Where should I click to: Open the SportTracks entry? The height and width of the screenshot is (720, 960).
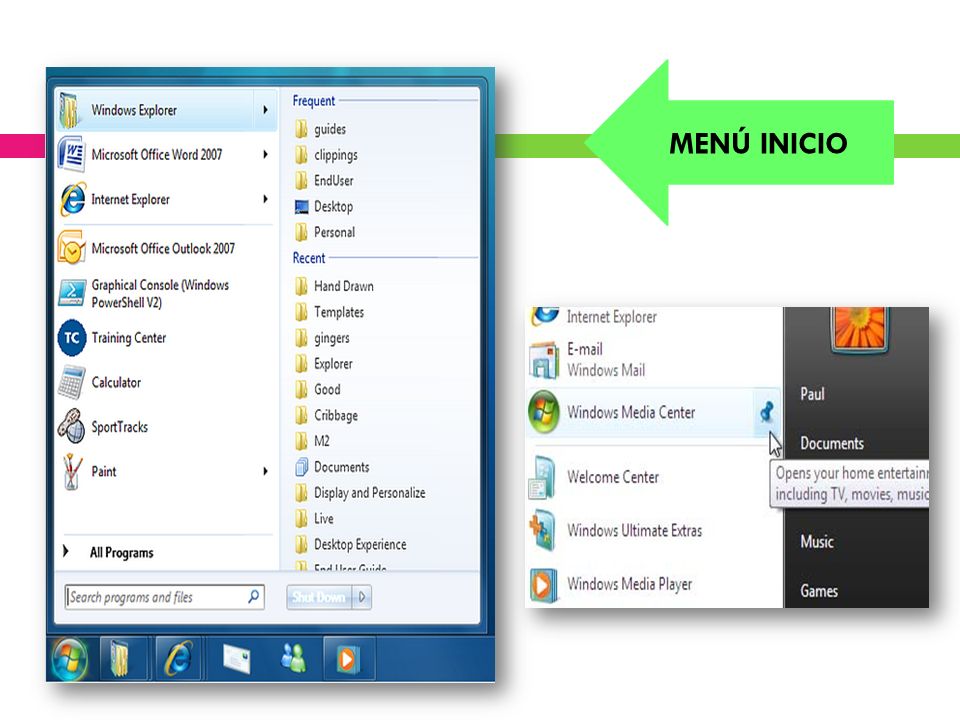(x=165, y=427)
